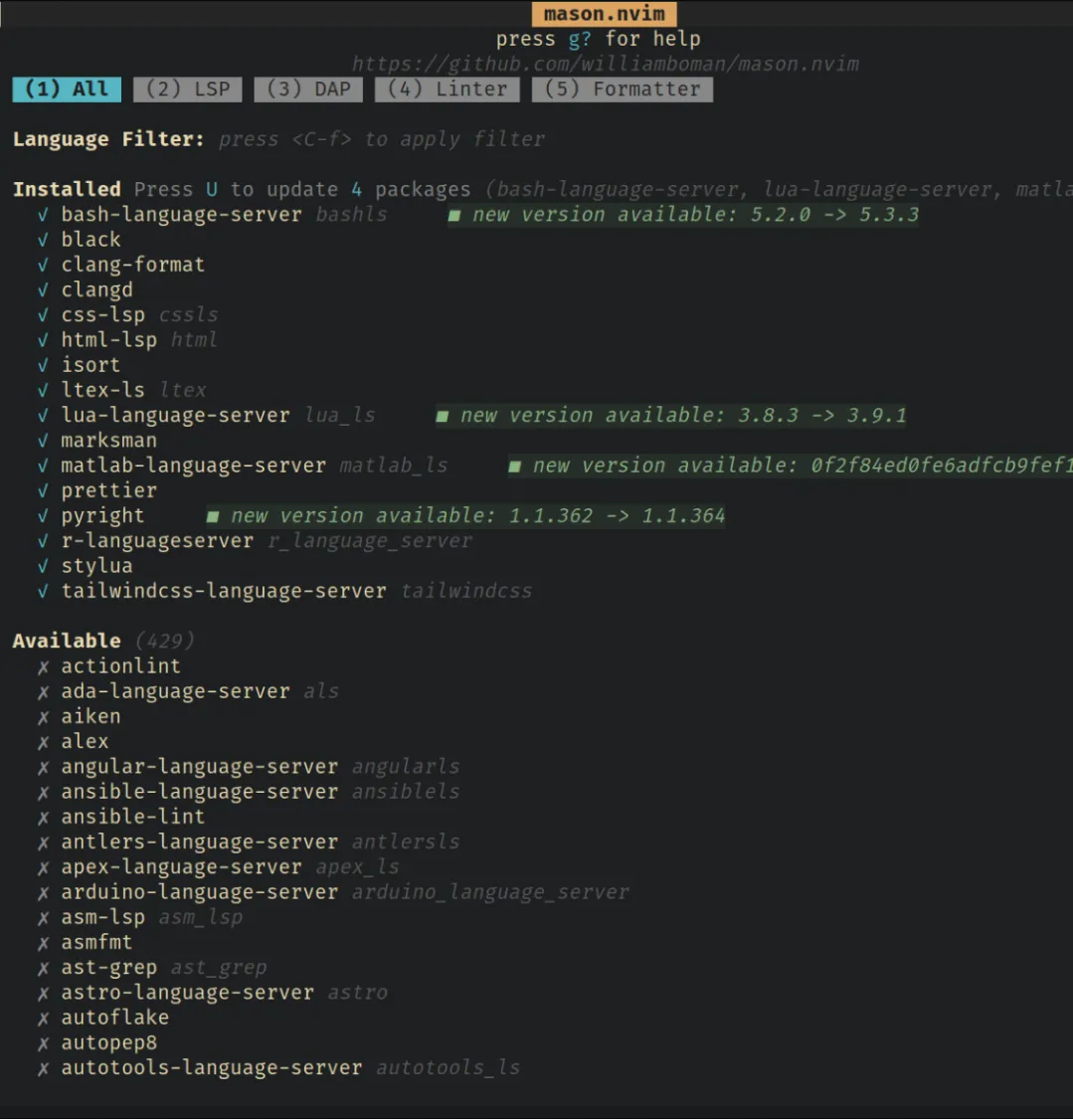Toggle installed status of isort
Screen dimensions: 1073x1120
90,364
